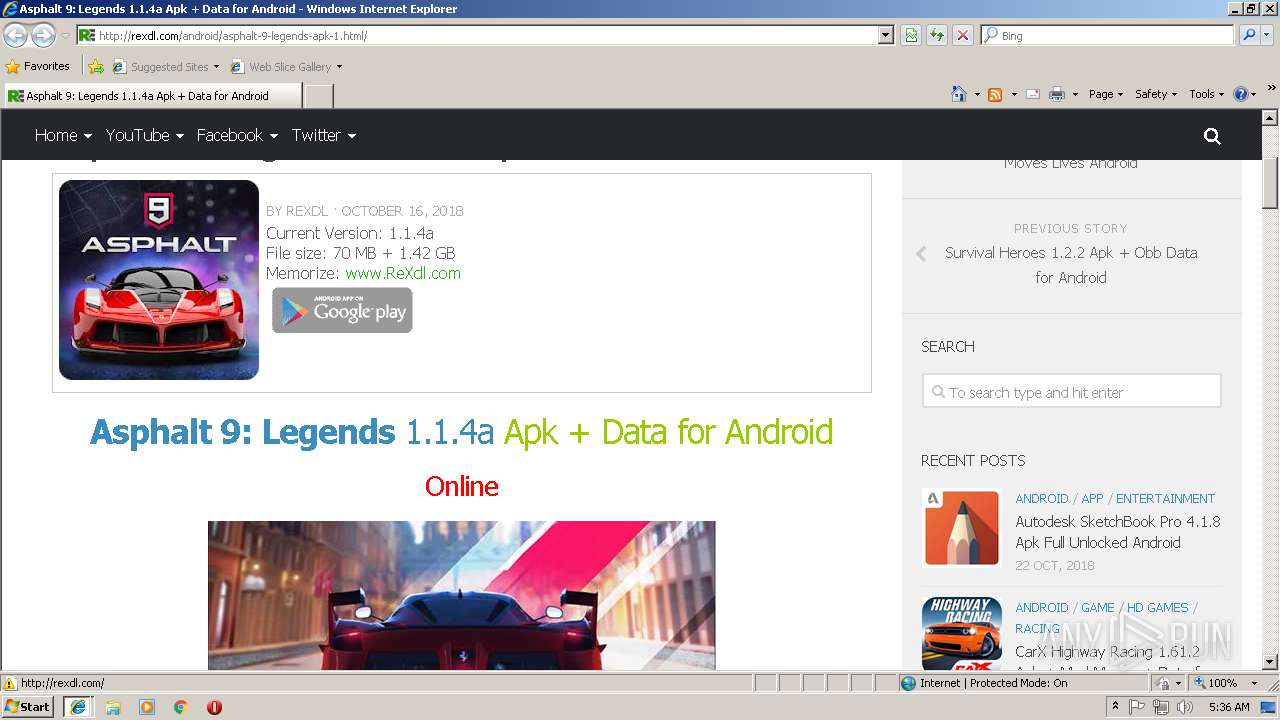Expand the Home site menu

pyautogui.click(x=63, y=135)
